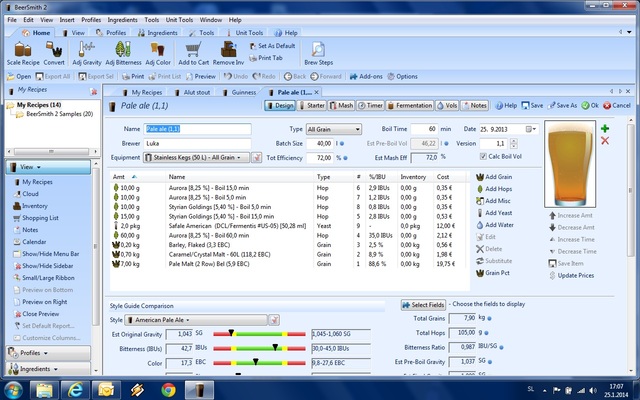Click green plus next to beer image
Viewport: 640px width, 400px height.
coord(605,129)
